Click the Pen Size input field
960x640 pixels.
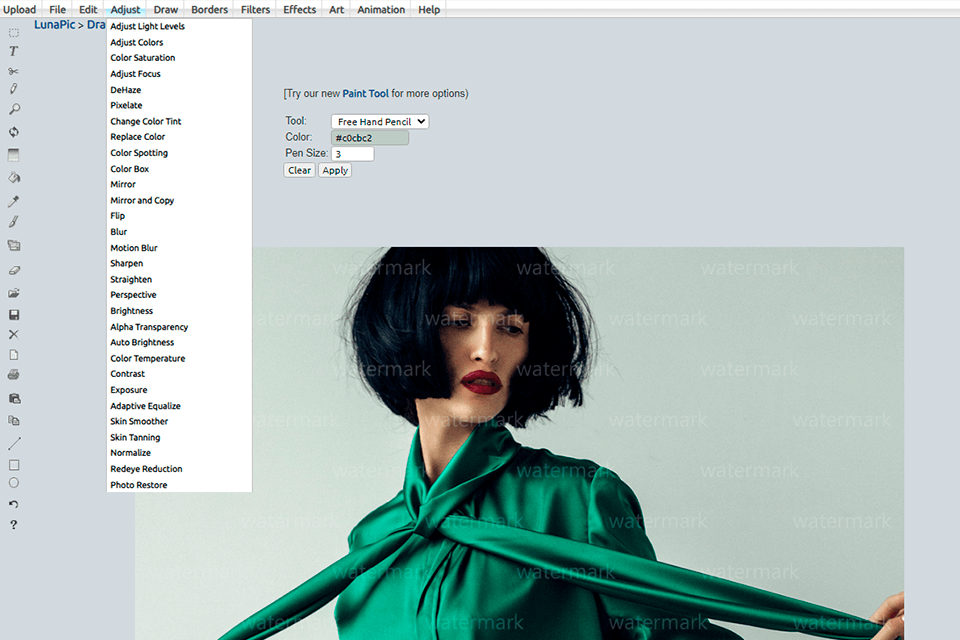pos(352,154)
